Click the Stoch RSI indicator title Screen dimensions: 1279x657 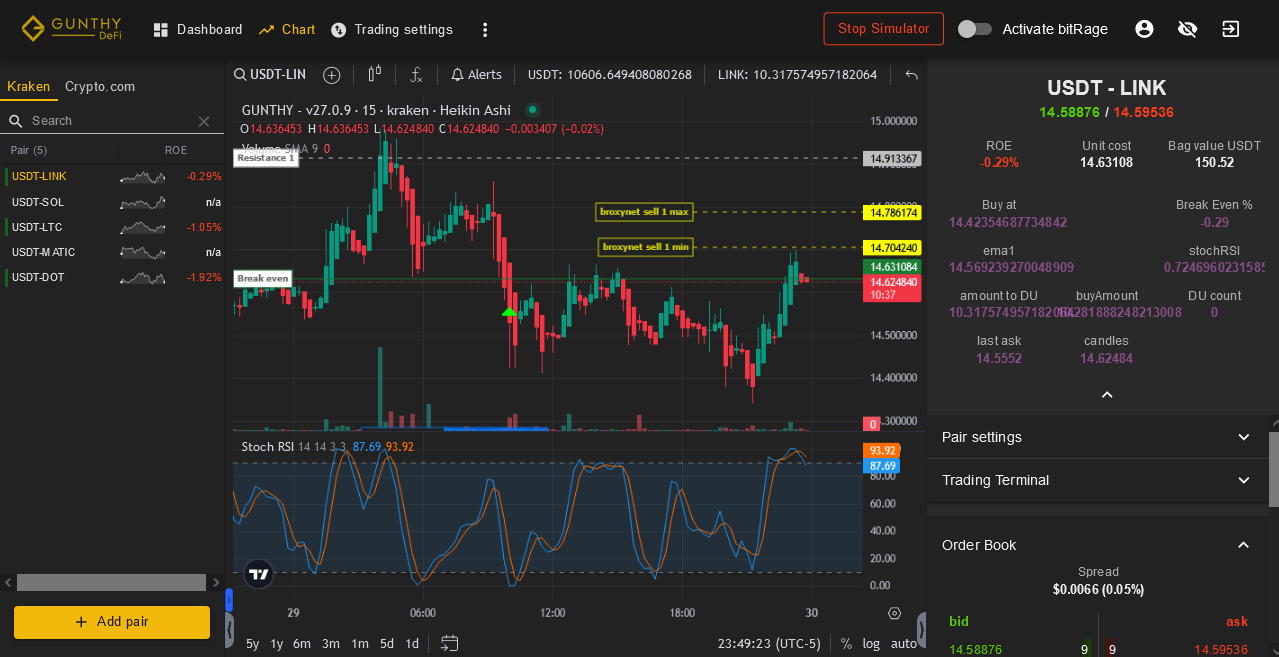[x=267, y=447]
